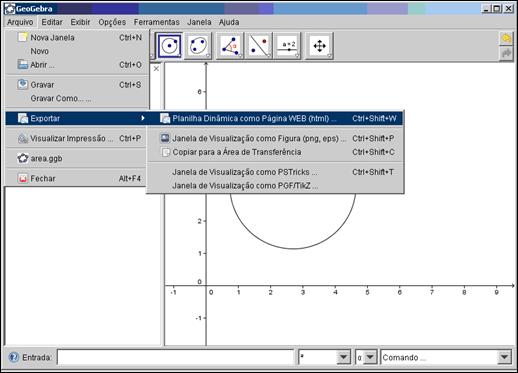518x373 pixels.
Task: Open the symbol dropdown beside Entrada
Action: pos(343,357)
